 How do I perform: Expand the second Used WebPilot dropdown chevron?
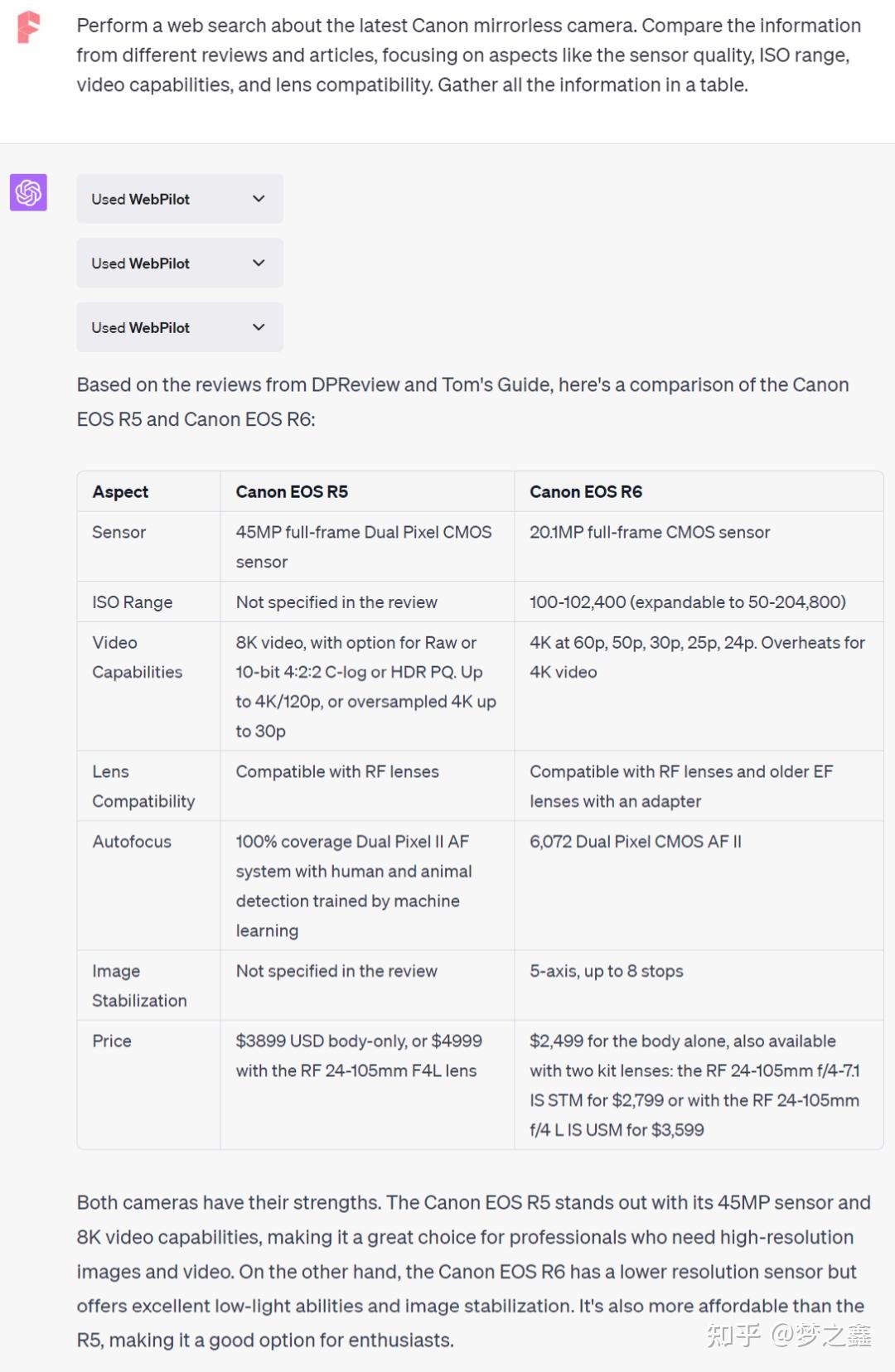click(x=259, y=263)
